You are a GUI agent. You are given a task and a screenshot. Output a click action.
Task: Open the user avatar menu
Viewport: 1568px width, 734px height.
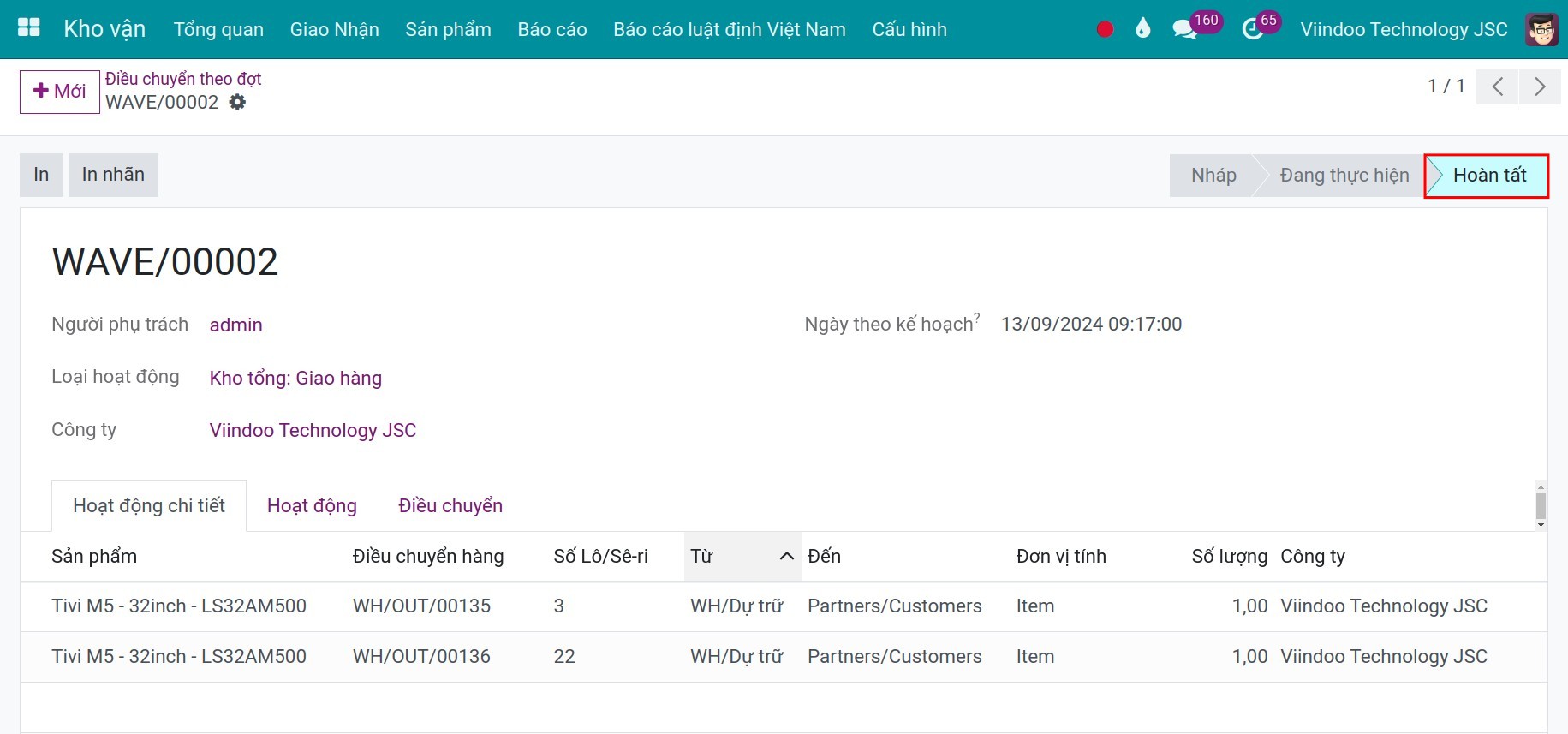click(x=1541, y=29)
